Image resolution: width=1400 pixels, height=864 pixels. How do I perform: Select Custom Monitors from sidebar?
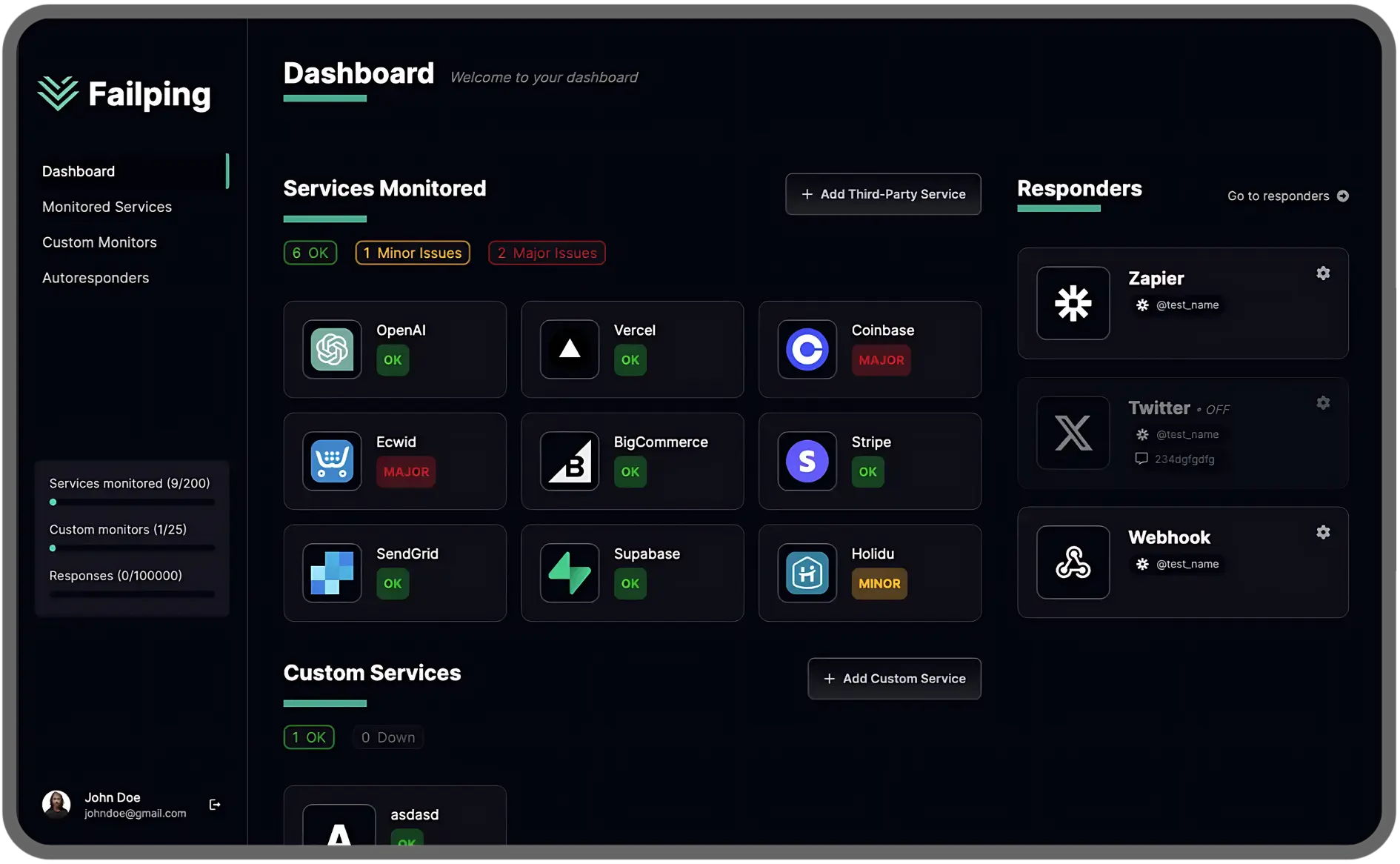[99, 242]
